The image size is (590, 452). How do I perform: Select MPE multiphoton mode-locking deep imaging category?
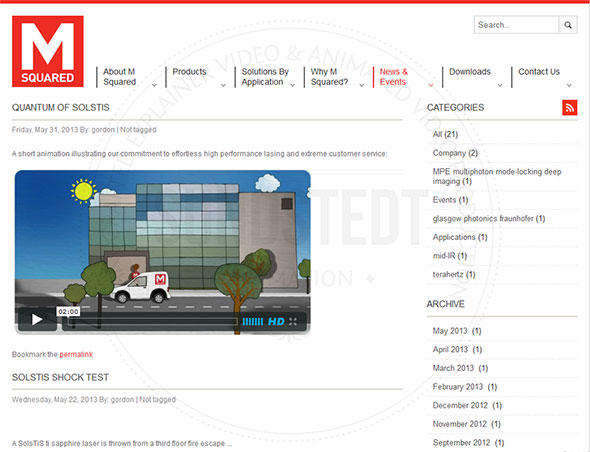(x=497, y=177)
